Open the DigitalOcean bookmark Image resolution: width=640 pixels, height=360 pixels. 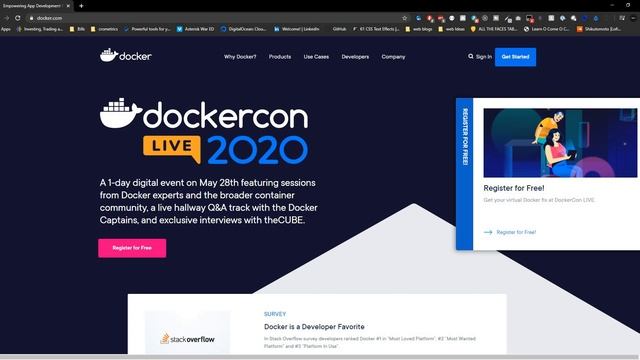243,29
